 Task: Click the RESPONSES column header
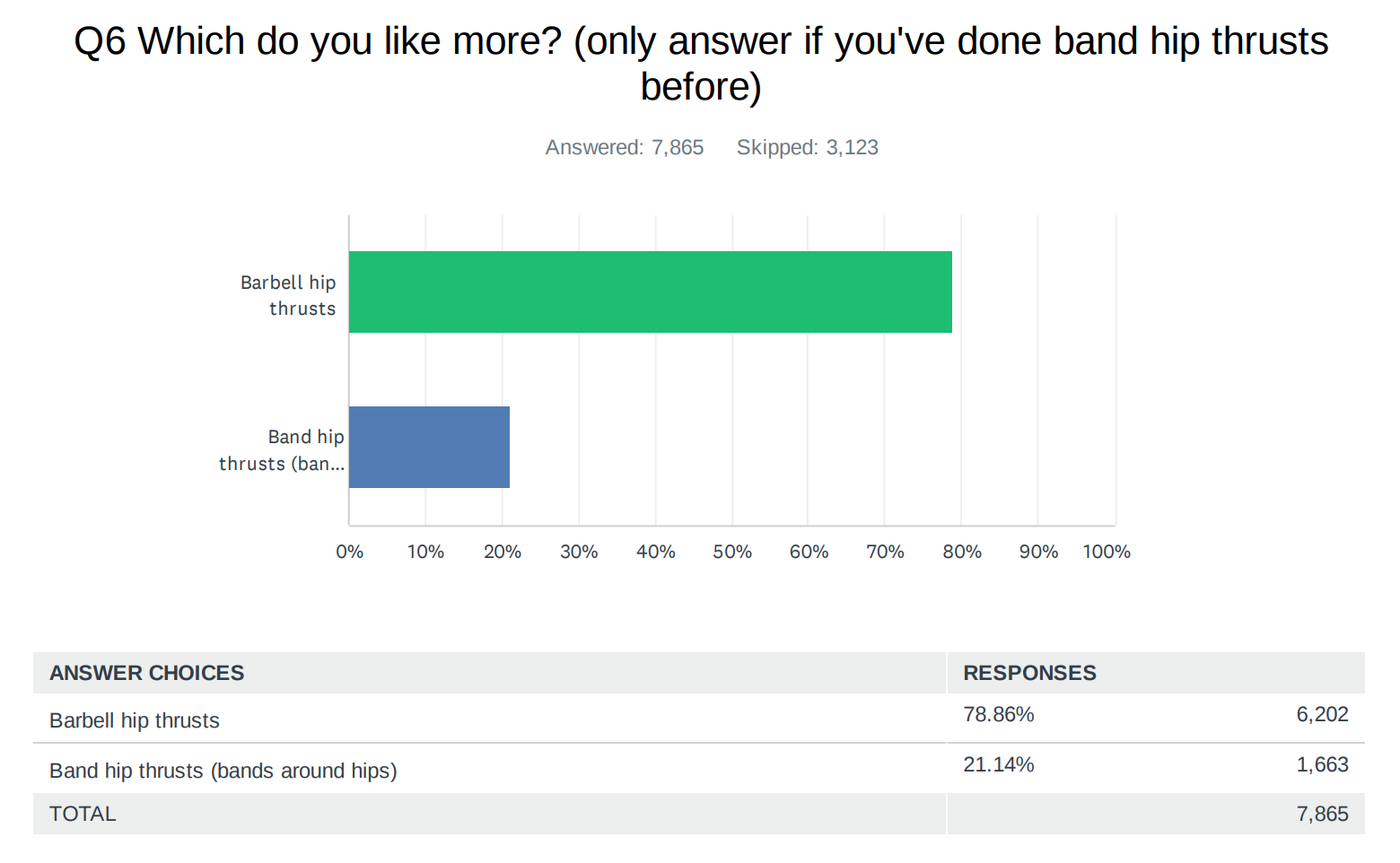(1029, 673)
